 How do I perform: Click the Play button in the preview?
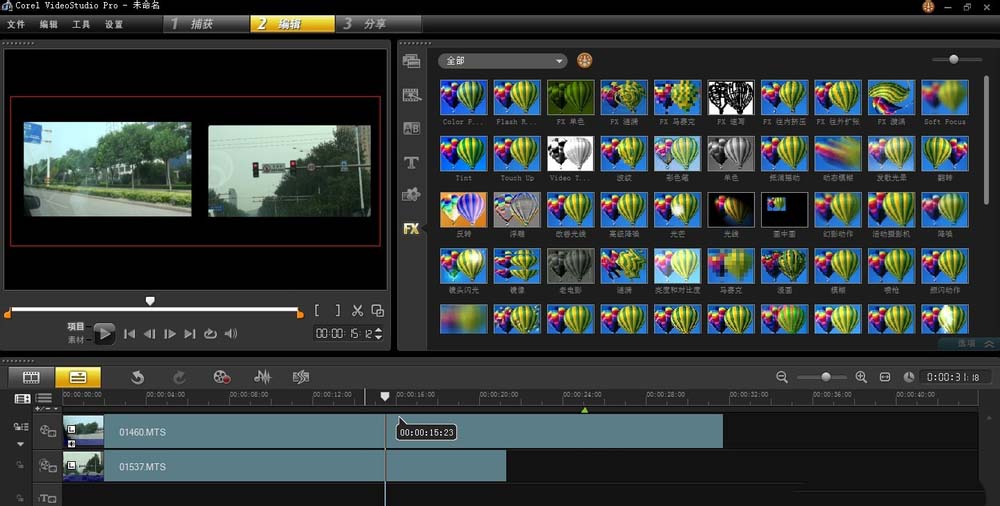point(104,334)
